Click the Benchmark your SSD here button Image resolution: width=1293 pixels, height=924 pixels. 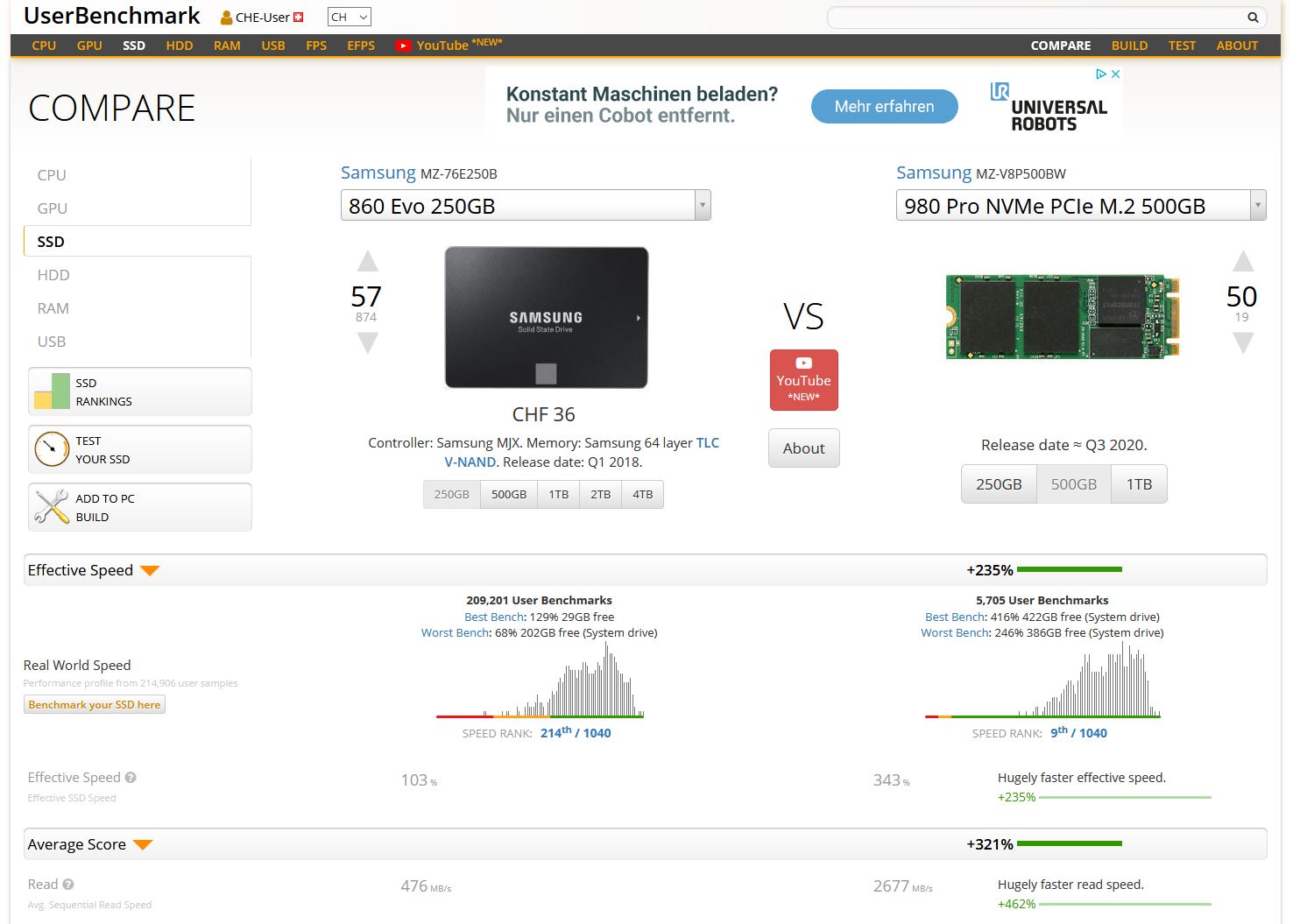coord(94,704)
